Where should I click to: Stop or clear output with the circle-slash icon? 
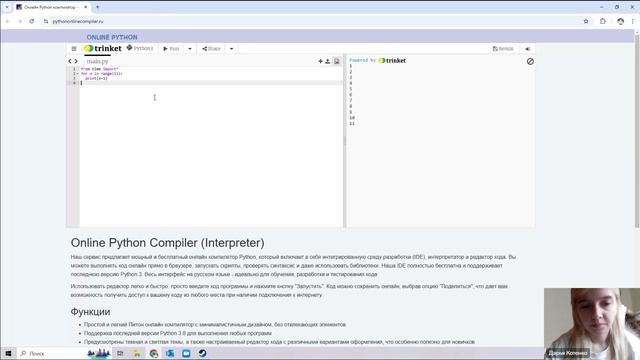(x=530, y=61)
